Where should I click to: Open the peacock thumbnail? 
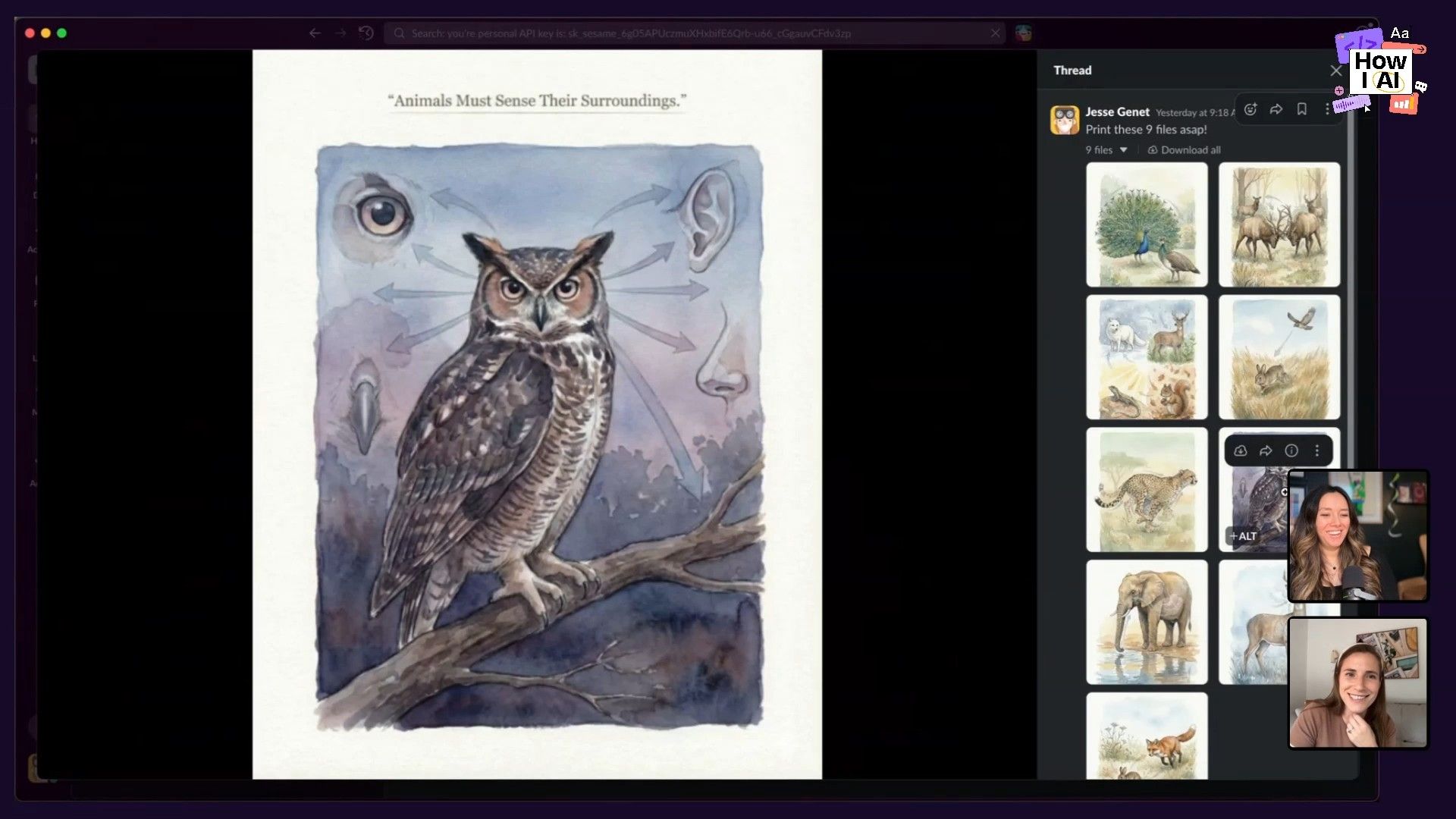pyautogui.click(x=1147, y=224)
